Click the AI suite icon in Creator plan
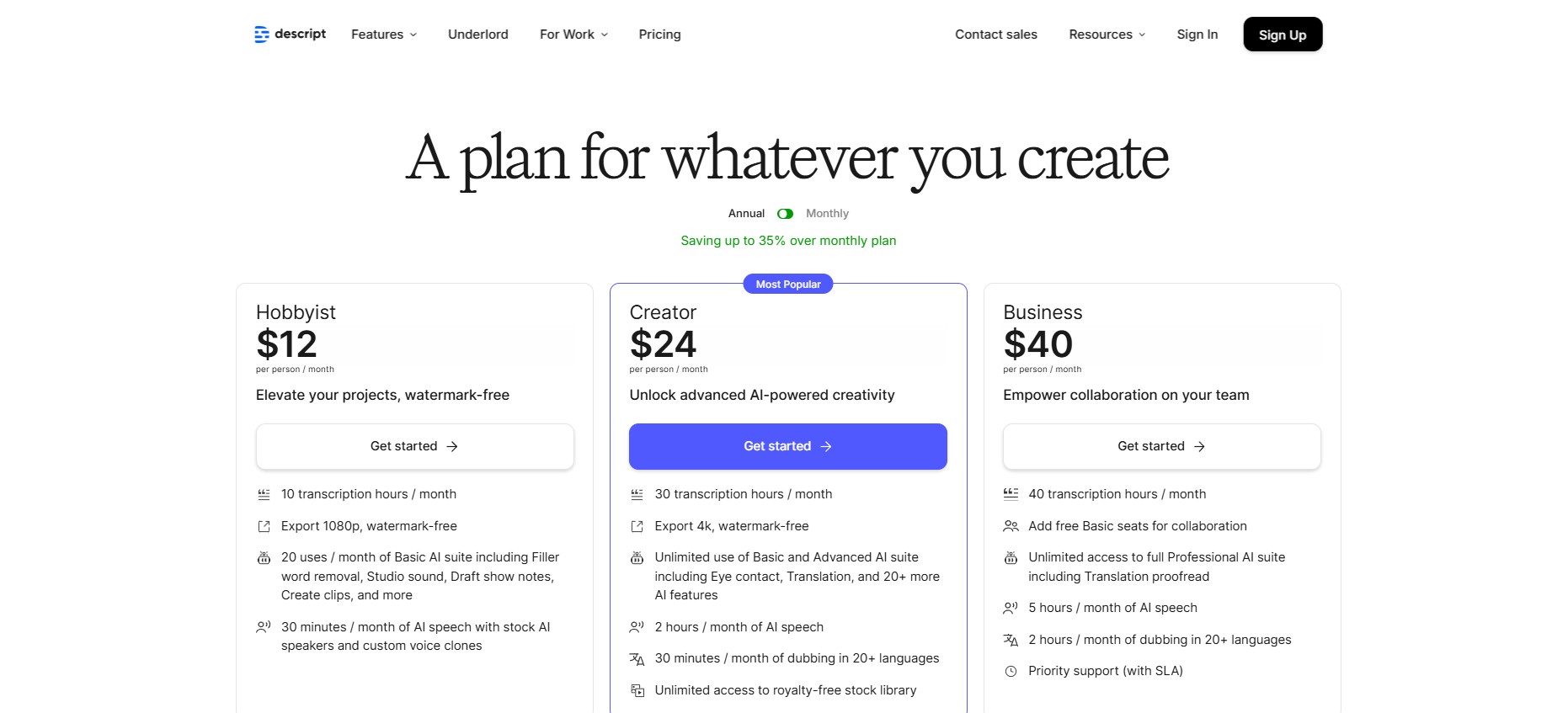Screen dimensions: 1568x713 [x=637, y=558]
